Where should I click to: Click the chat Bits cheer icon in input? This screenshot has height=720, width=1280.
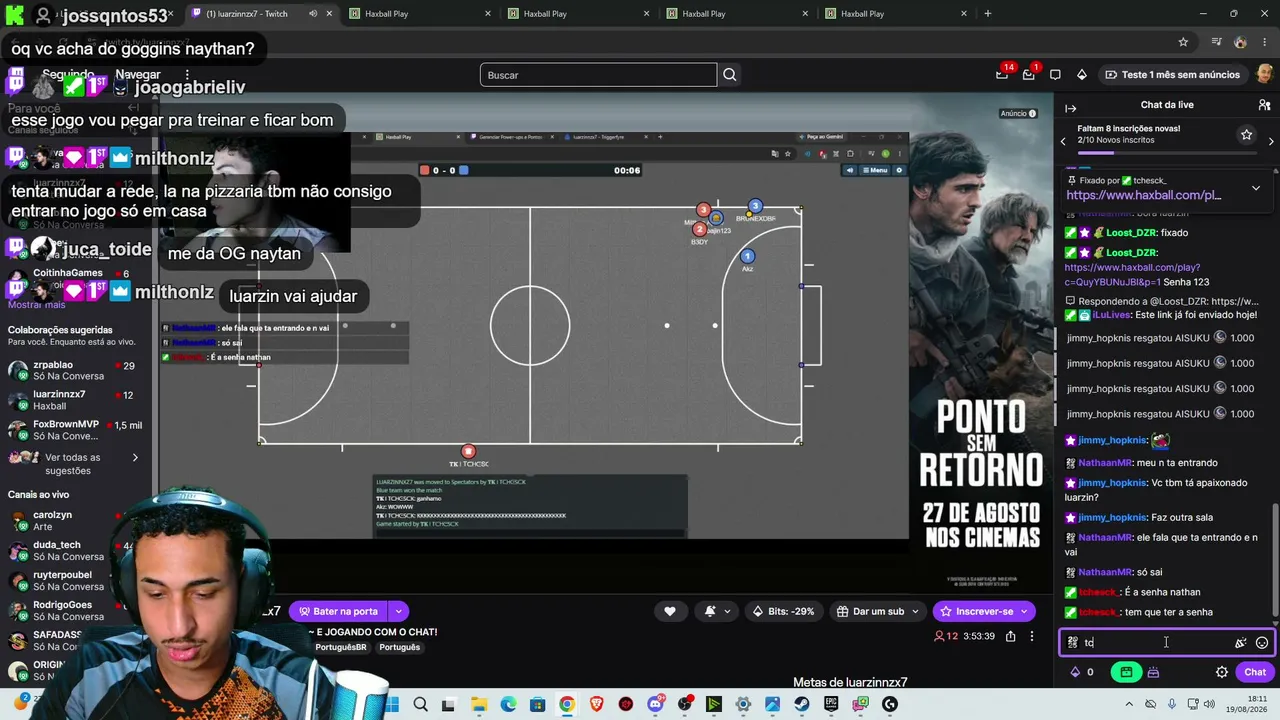point(1241,643)
